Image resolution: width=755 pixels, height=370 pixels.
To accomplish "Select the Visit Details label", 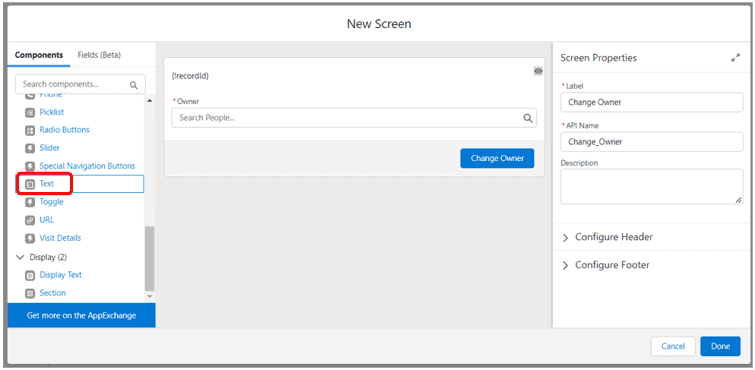I will [60, 238].
